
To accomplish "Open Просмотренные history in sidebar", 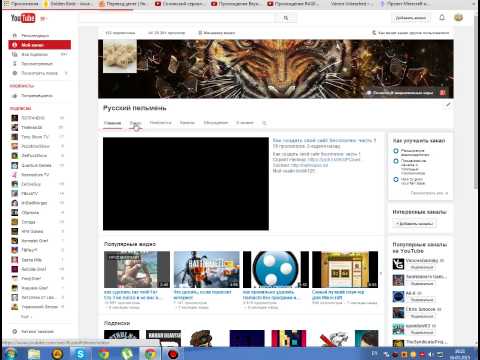I will [x=40, y=64].
